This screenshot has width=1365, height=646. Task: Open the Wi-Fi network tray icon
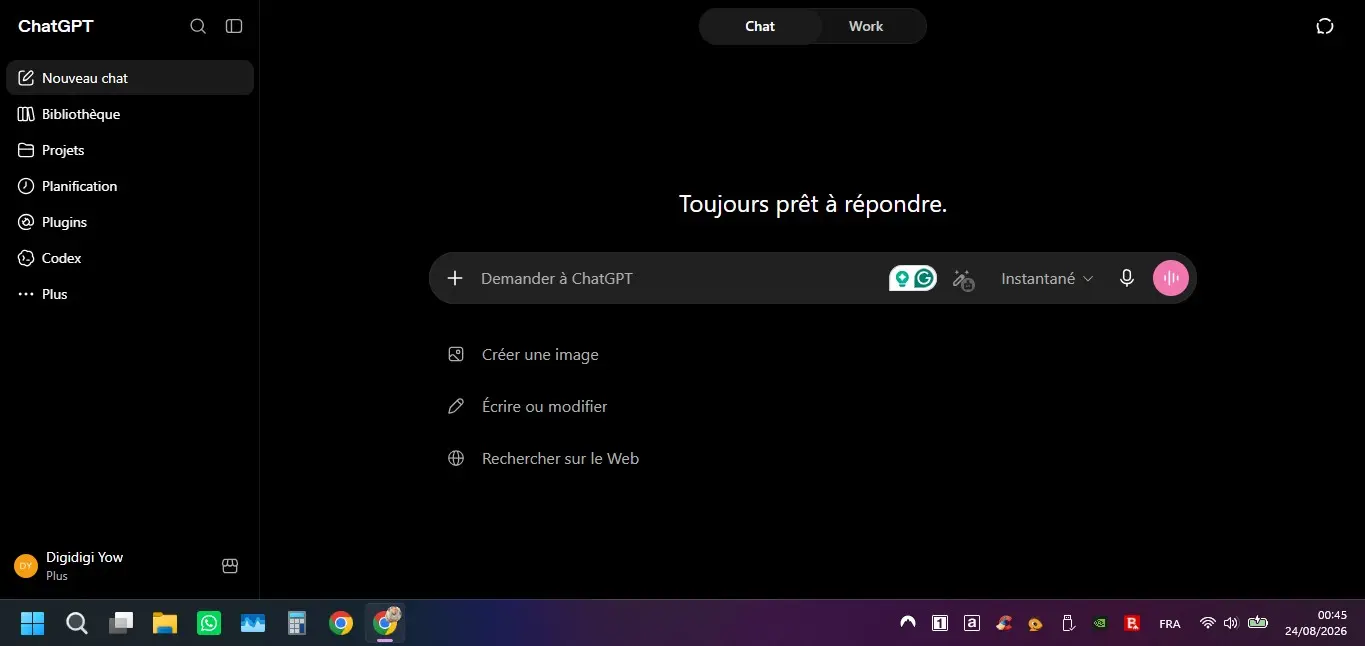pos(1208,623)
